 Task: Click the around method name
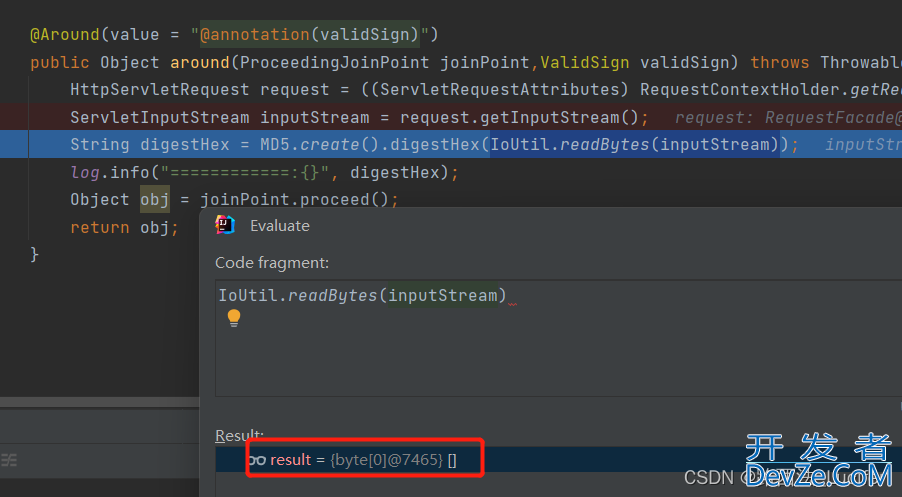[199, 62]
